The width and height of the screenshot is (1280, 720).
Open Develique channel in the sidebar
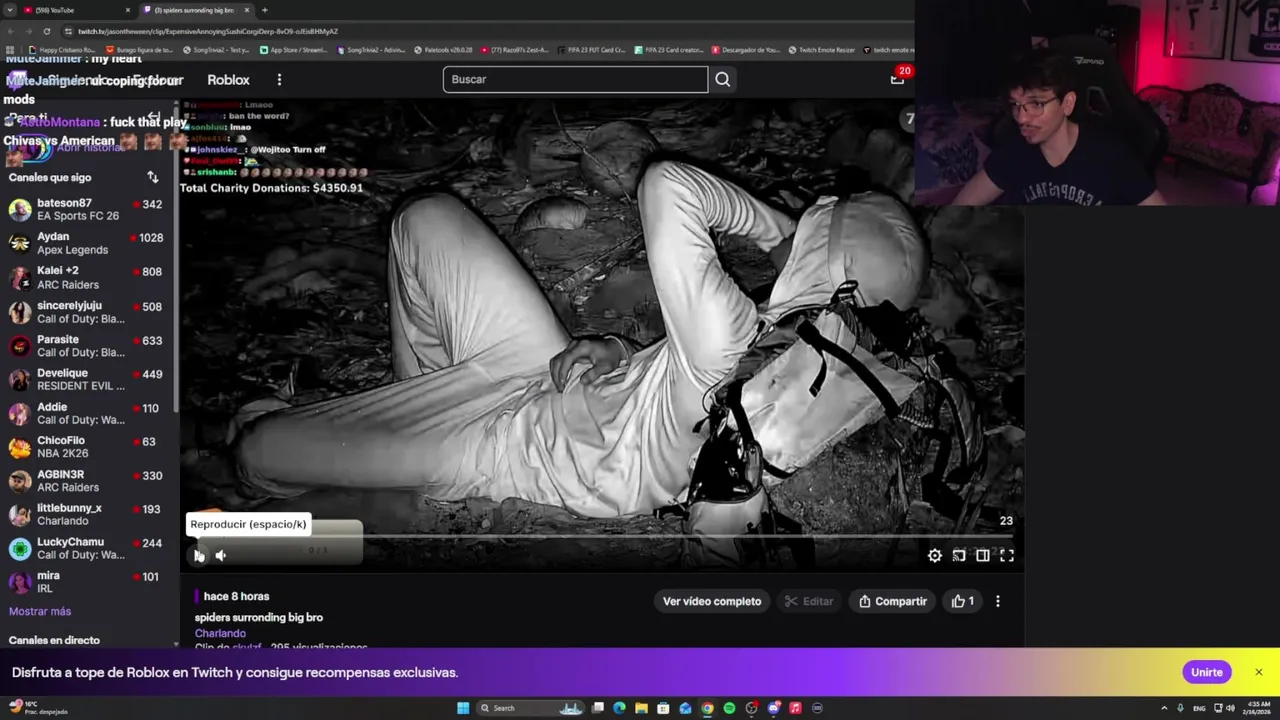pyautogui.click(x=87, y=379)
